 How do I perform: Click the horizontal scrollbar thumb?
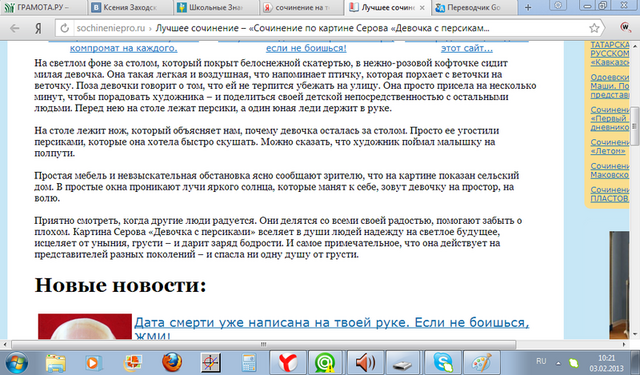coord(264,344)
